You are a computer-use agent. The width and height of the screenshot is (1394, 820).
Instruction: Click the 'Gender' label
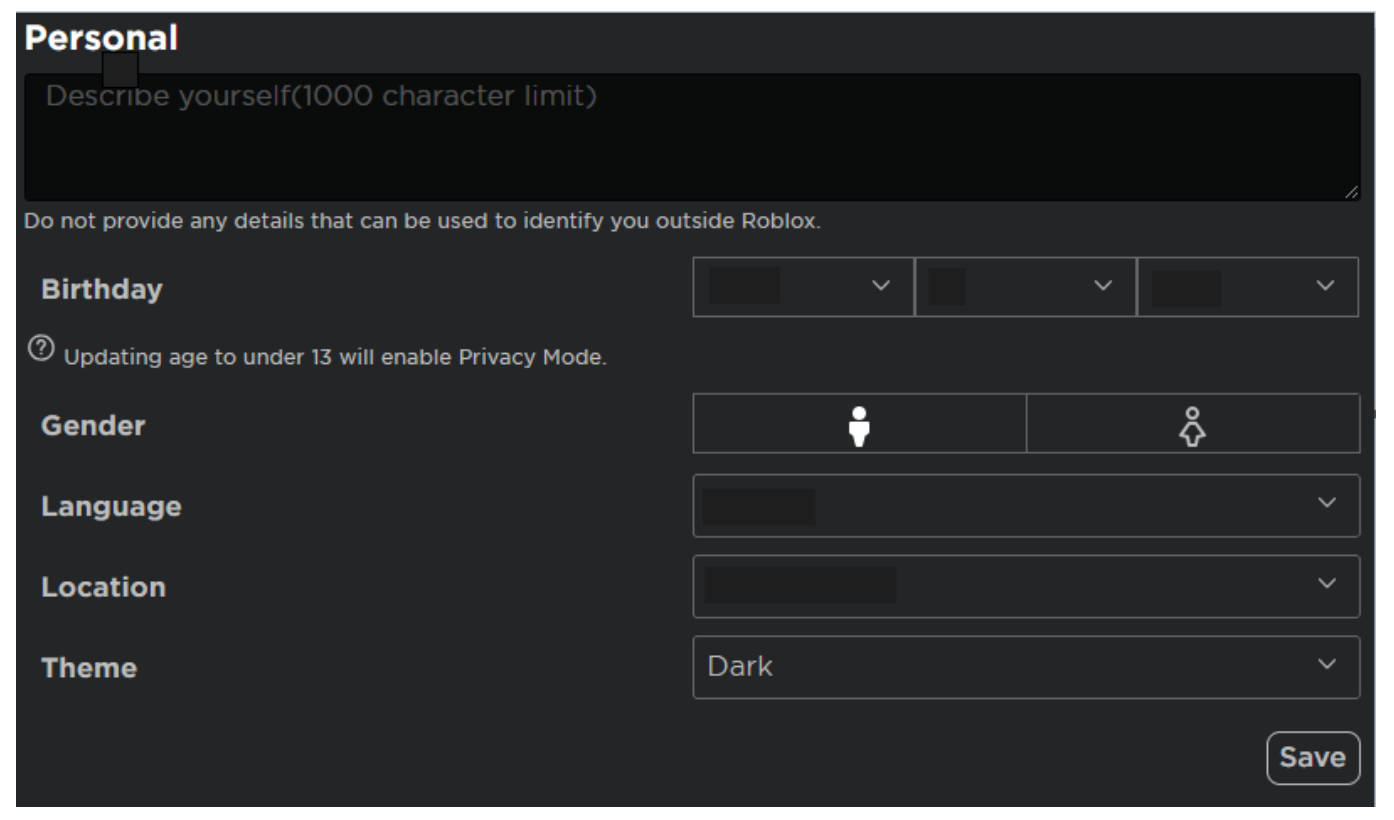[x=93, y=425]
